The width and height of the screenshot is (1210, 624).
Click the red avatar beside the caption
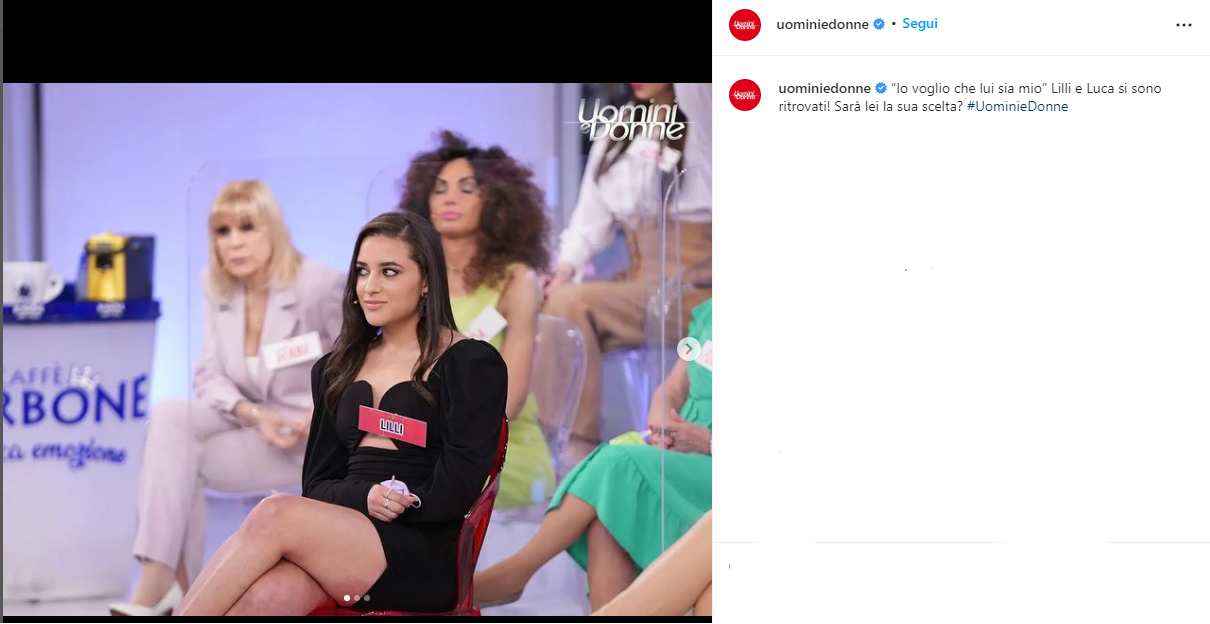tap(745, 95)
